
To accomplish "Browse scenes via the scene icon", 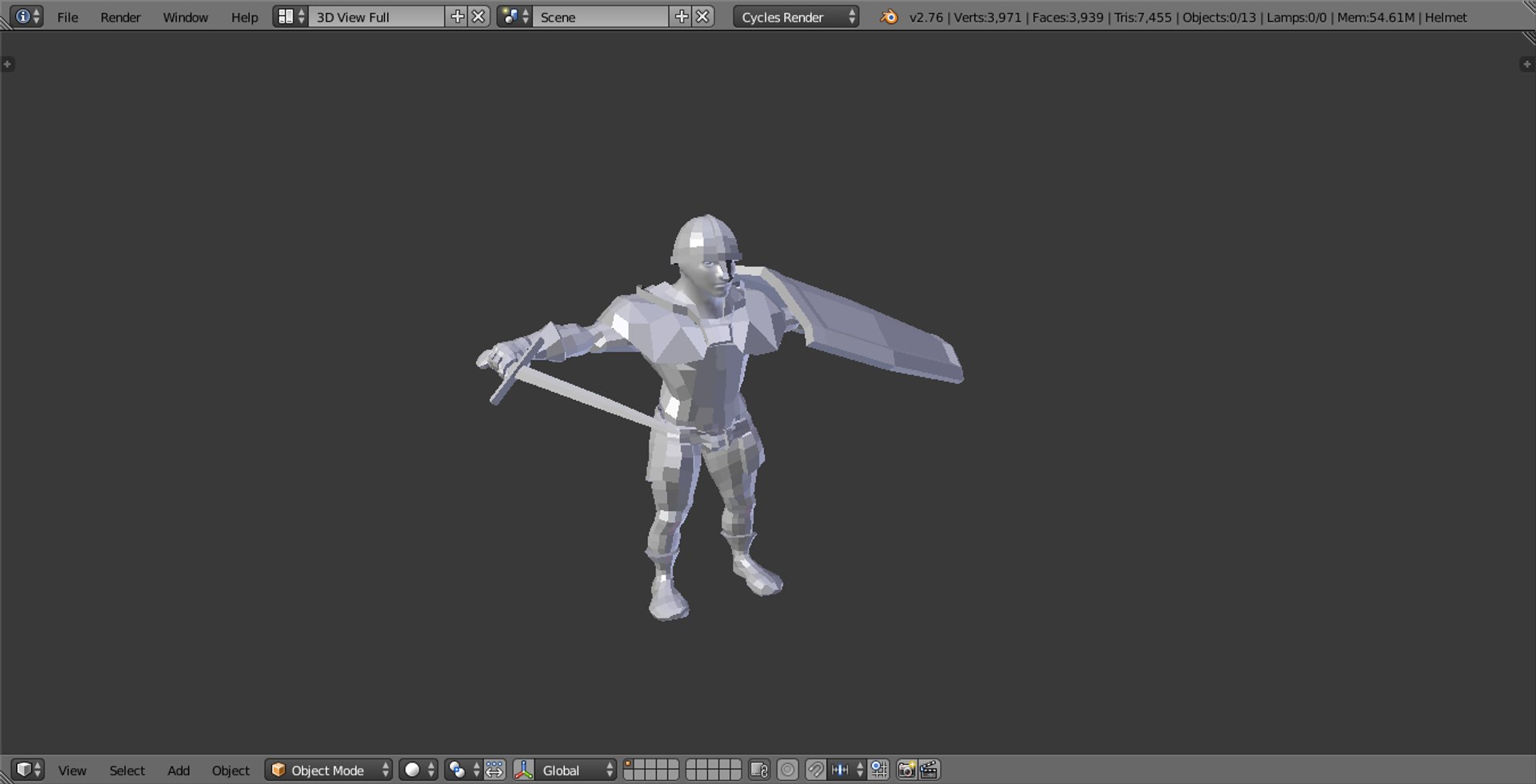I will click(514, 17).
